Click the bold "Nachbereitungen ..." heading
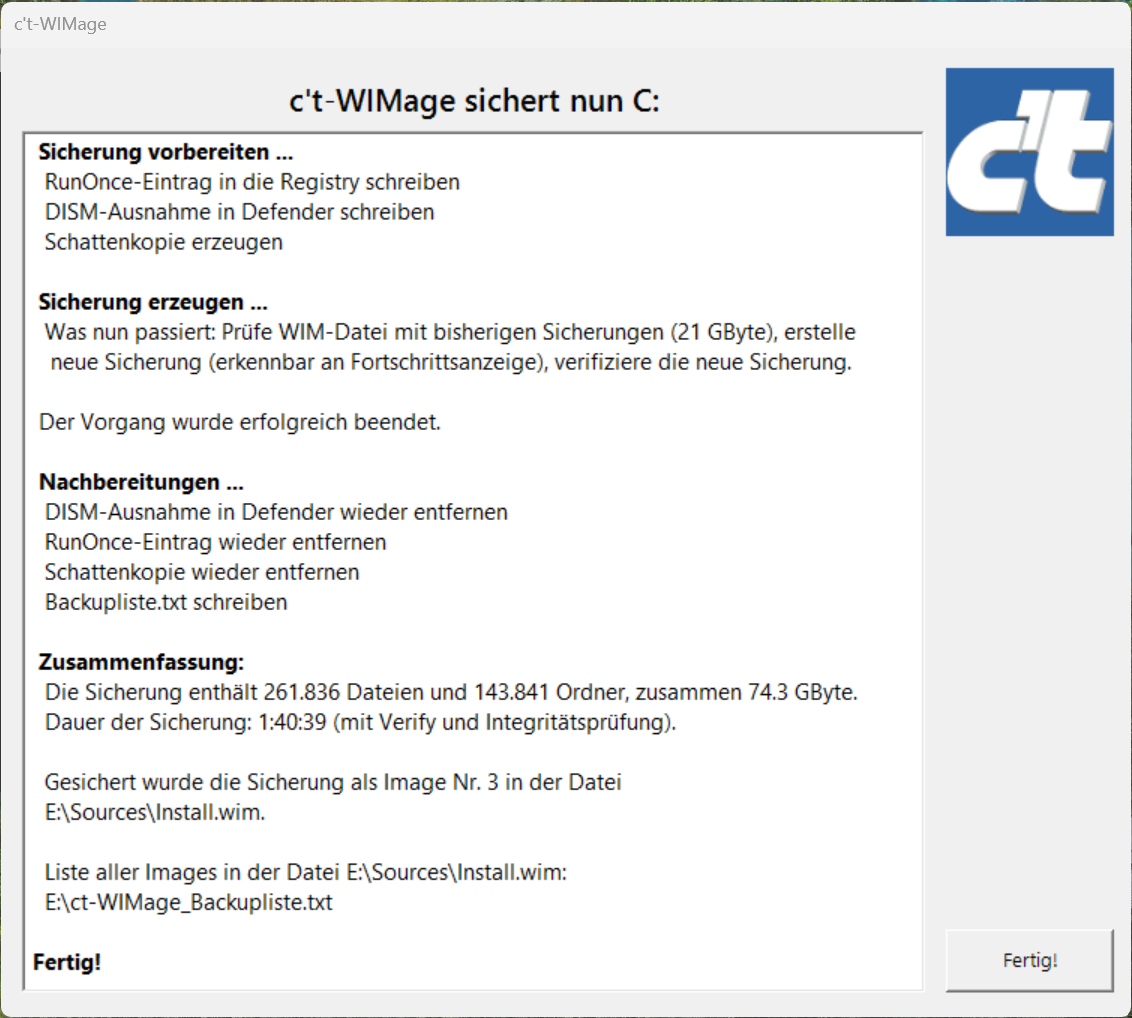Screen dimensions: 1132x1018 tap(141, 482)
